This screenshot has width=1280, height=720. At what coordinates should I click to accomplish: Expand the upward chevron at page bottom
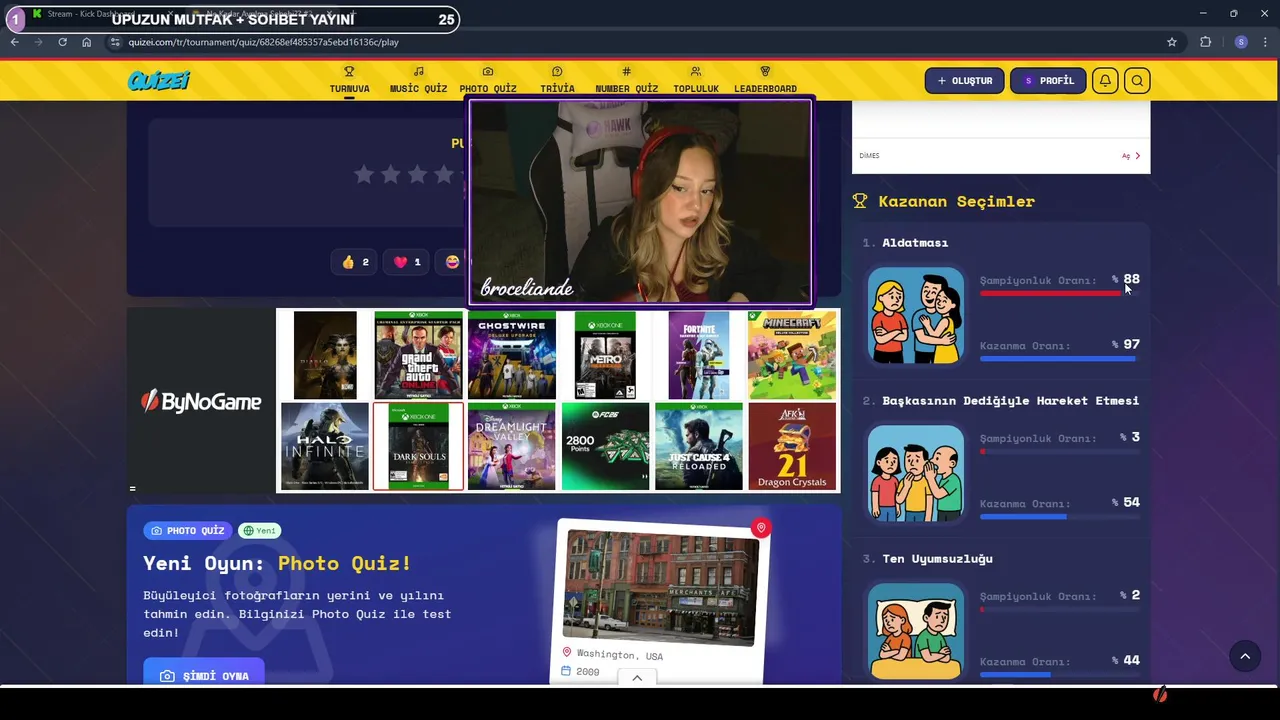click(637, 677)
